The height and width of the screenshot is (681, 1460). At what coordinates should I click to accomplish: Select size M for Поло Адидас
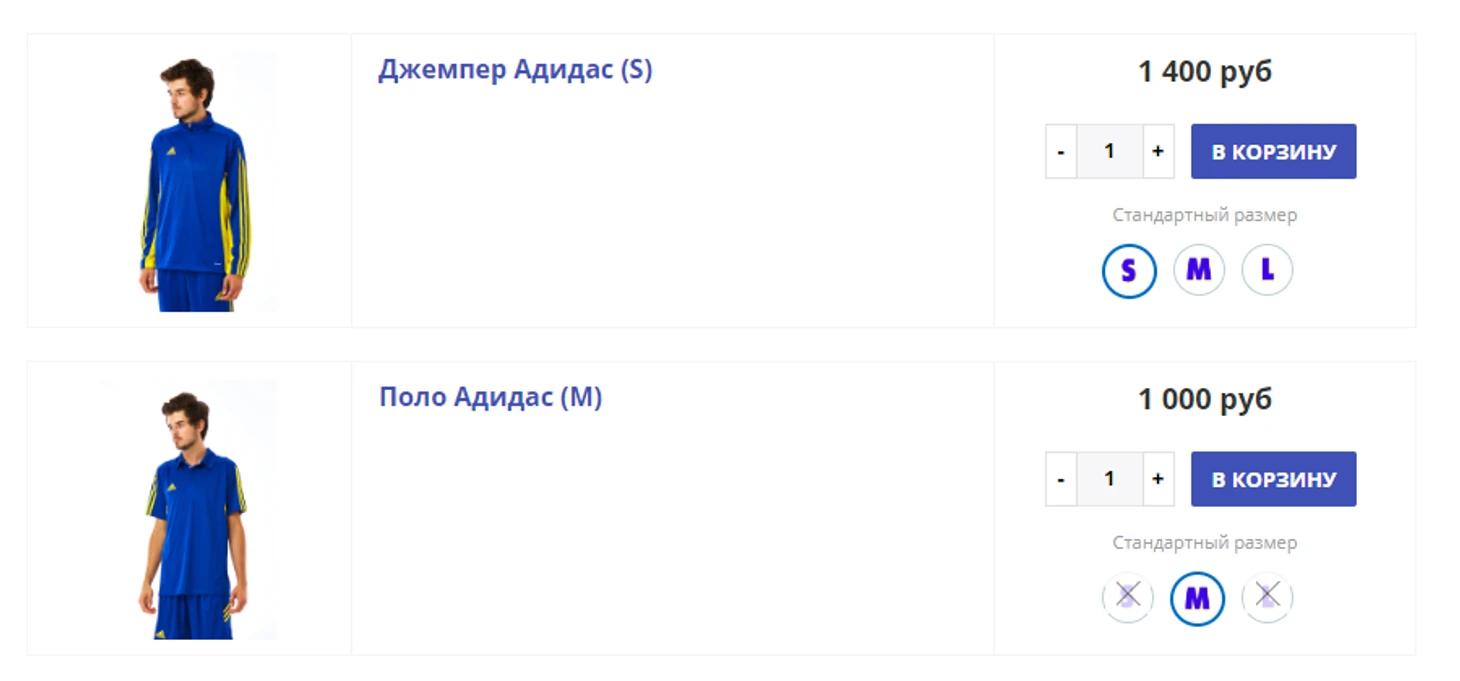click(x=1197, y=598)
